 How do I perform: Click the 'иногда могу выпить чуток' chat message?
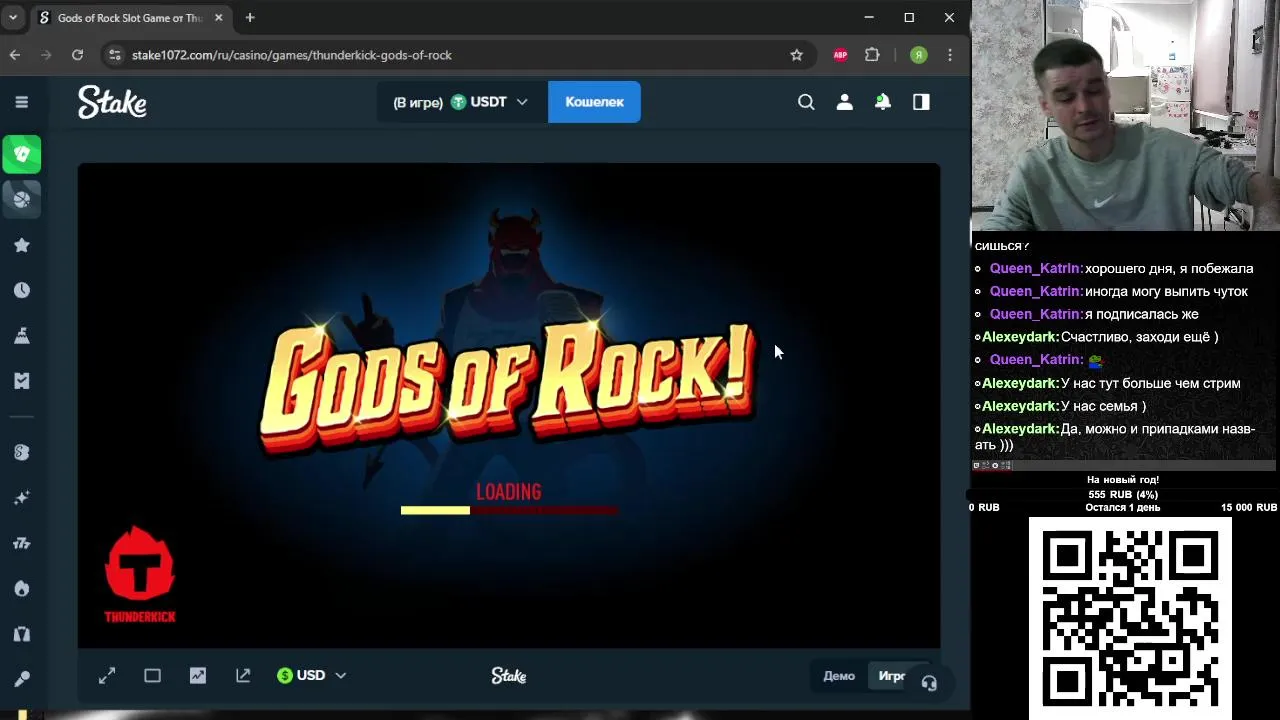coord(1166,292)
